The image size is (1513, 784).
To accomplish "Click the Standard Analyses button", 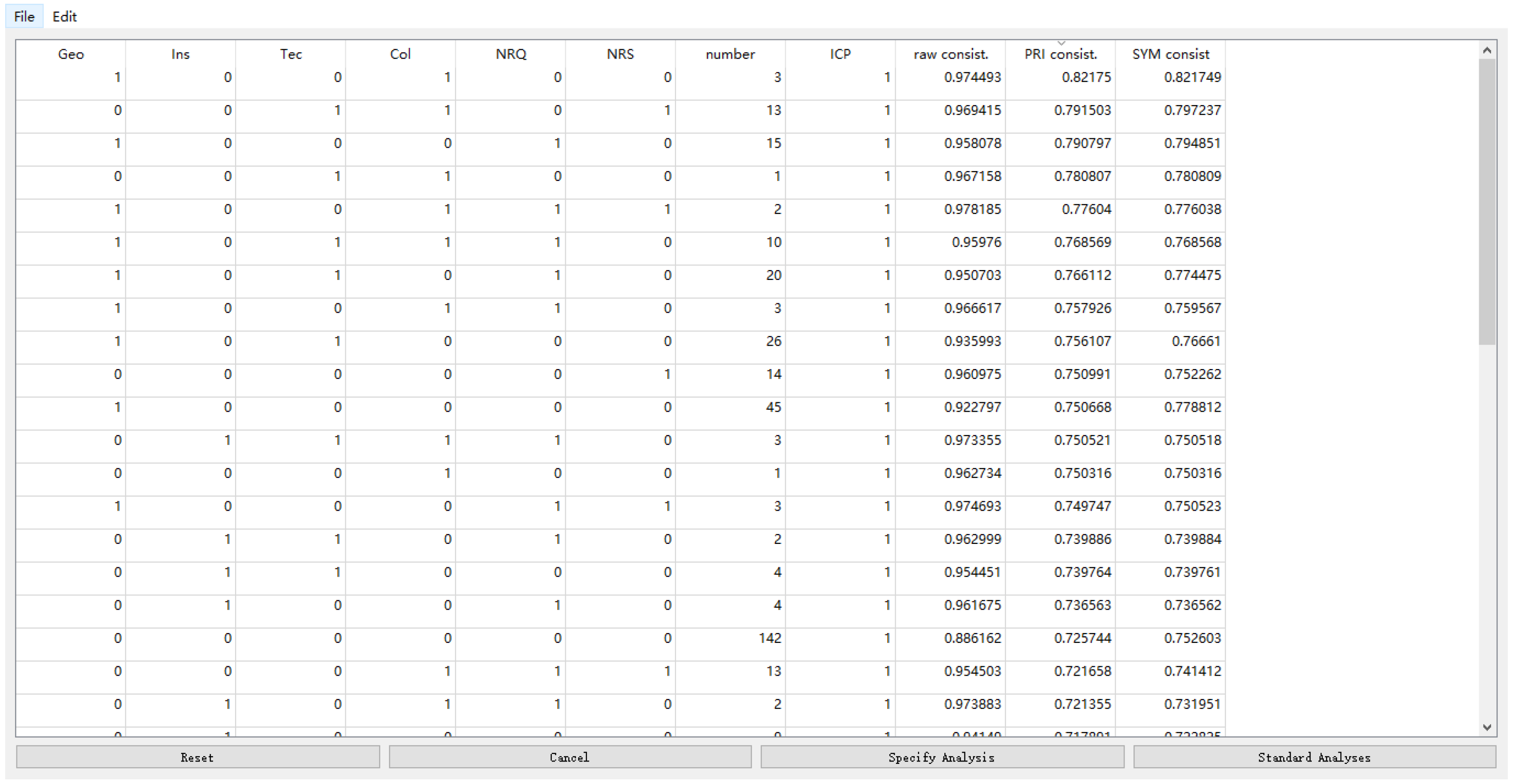I will click(x=1314, y=757).
